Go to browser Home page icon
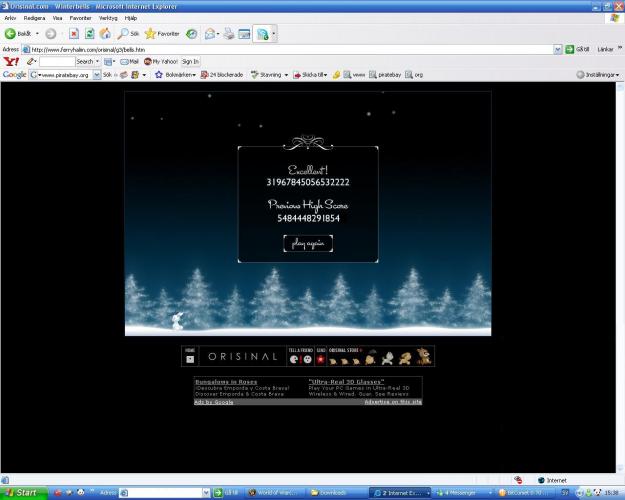 coord(104,33)
